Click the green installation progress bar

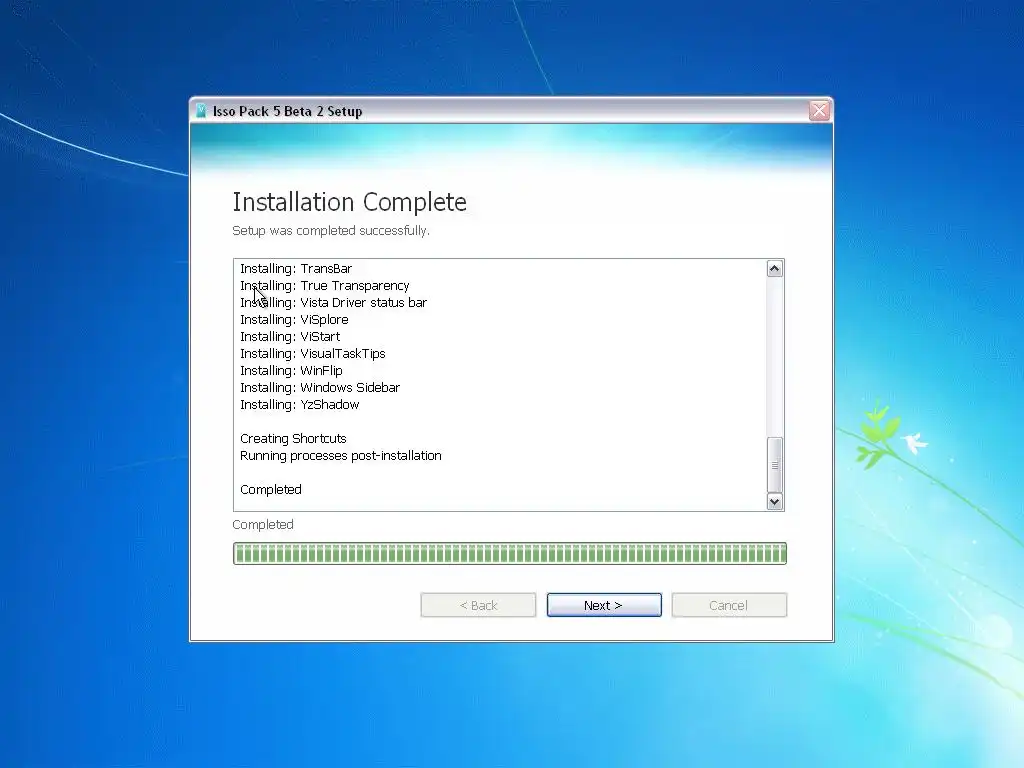click(x=509, y=553)
